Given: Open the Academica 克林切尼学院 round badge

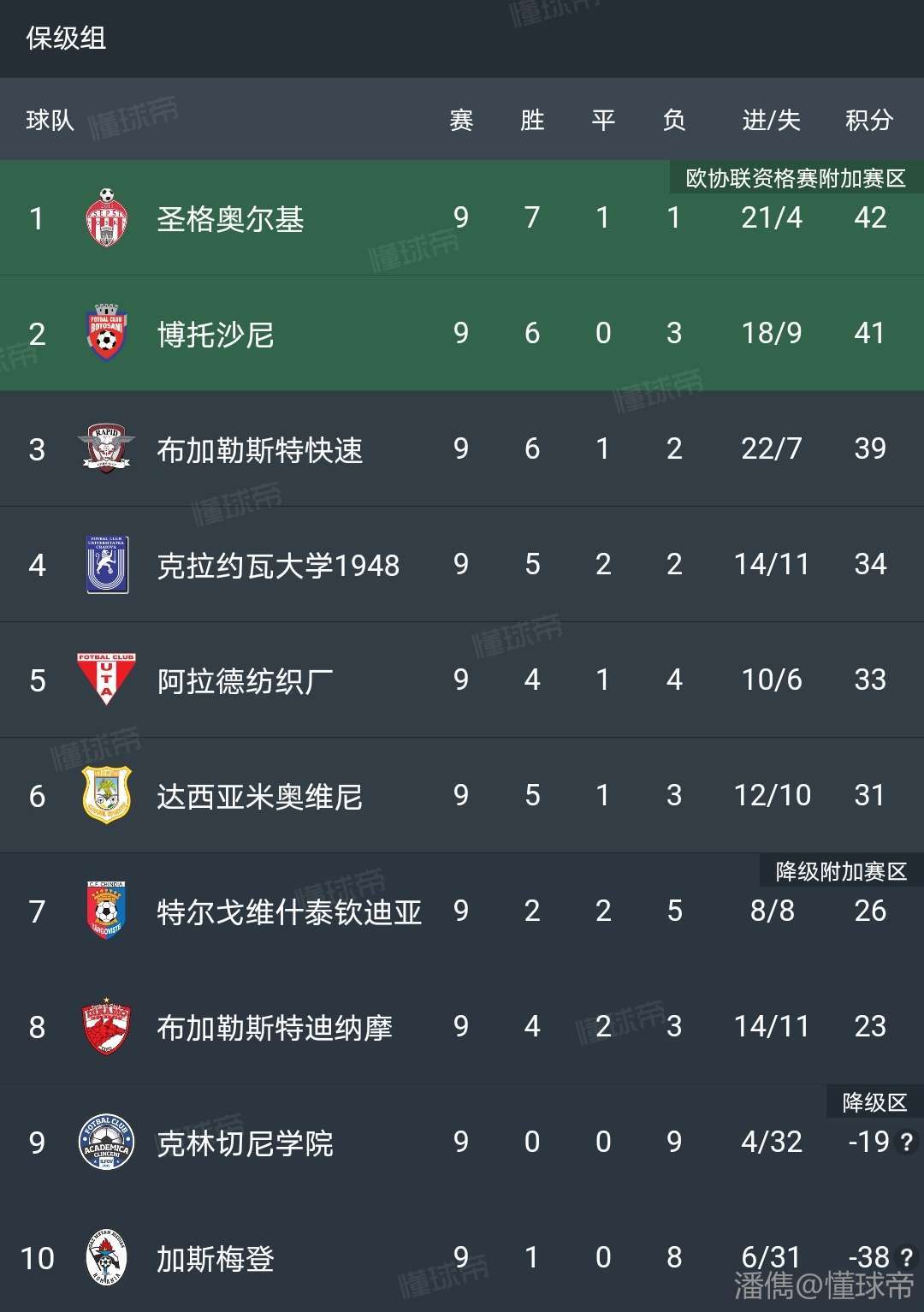Looking at the screenshot, I should 107,1143.
